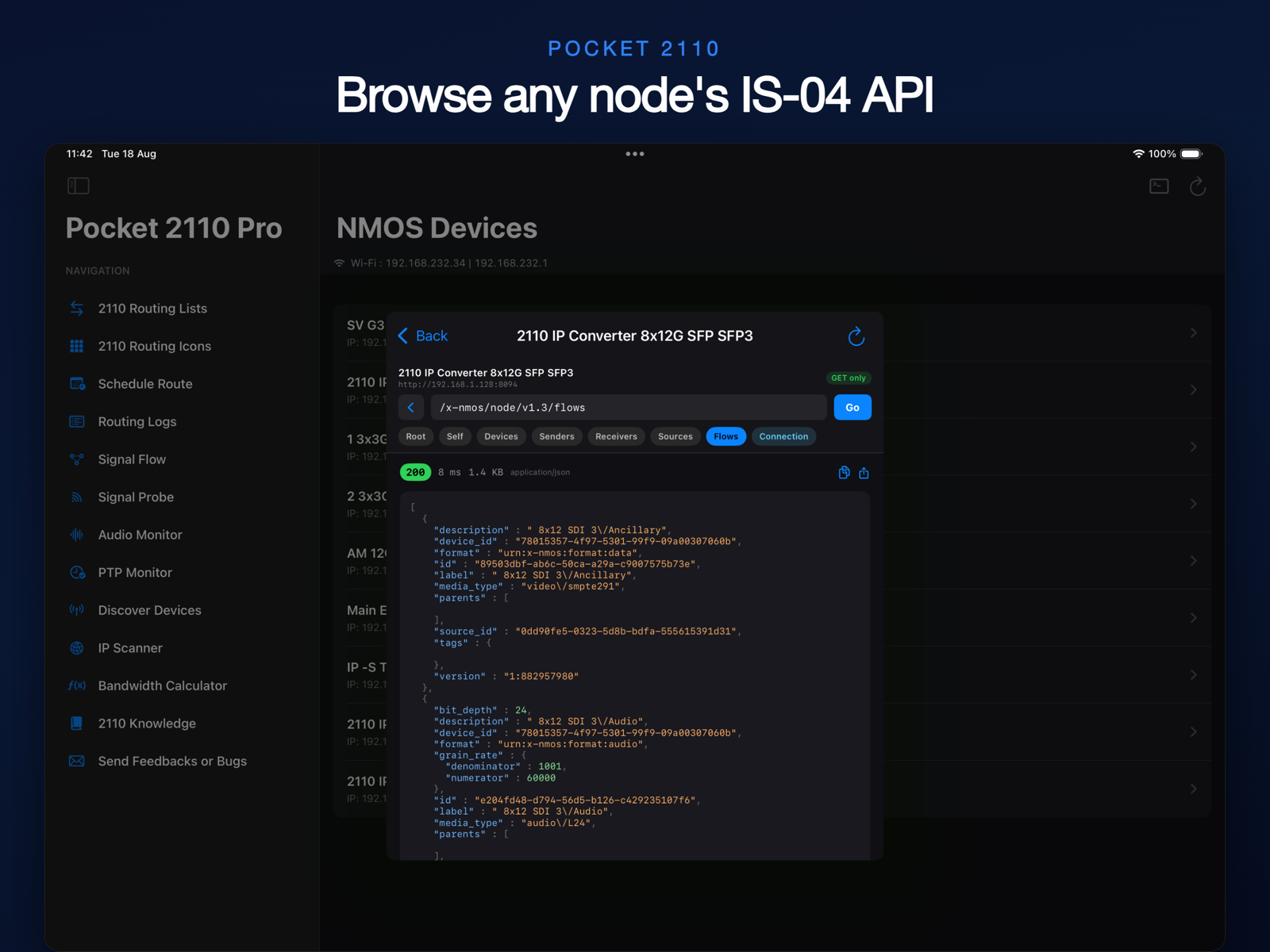Click the 200 status code badge
The image size is (1270, 952).
pyautogui.click(x=415, y=473)
